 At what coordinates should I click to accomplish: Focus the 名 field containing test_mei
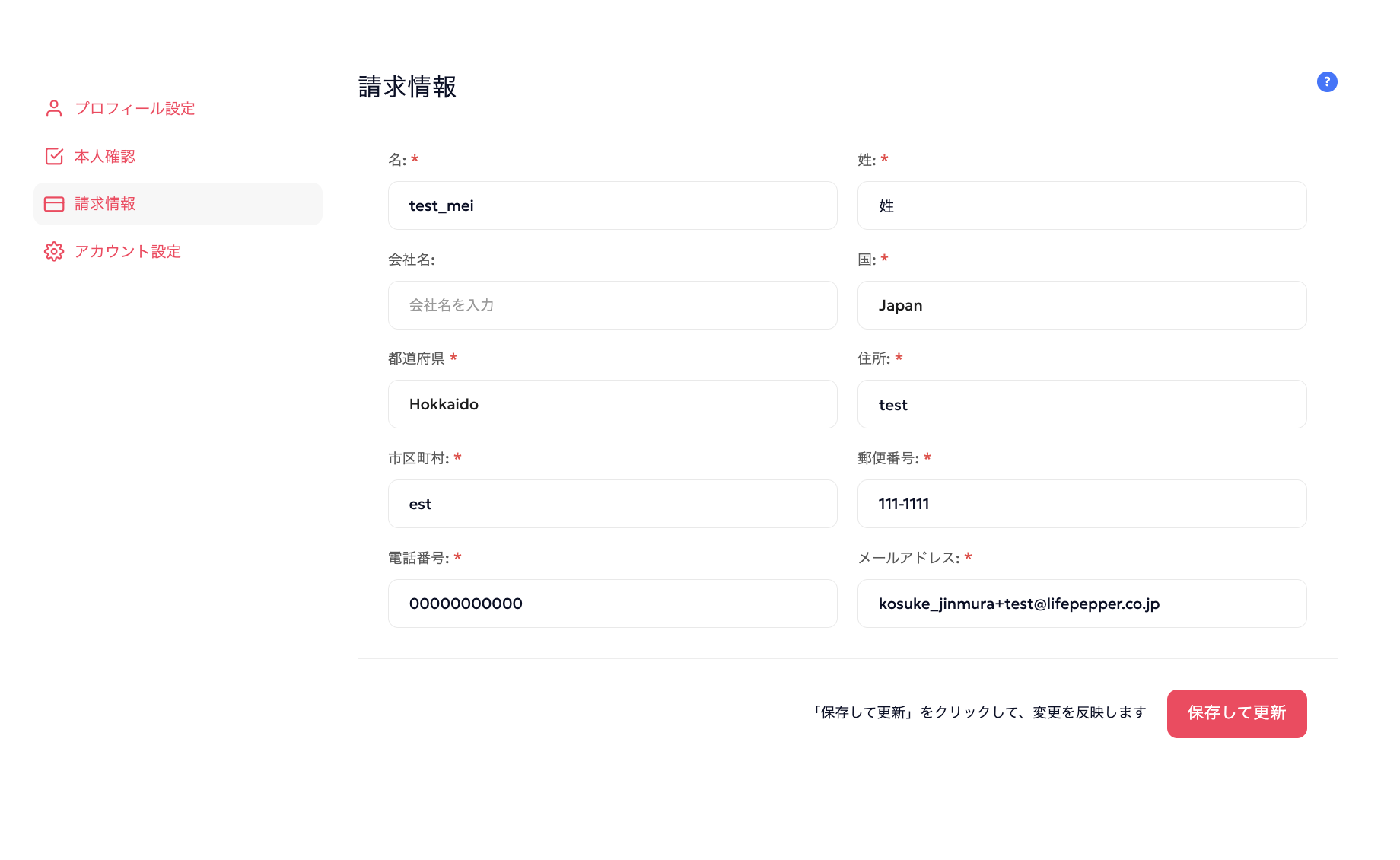click(x=612, y=205)
